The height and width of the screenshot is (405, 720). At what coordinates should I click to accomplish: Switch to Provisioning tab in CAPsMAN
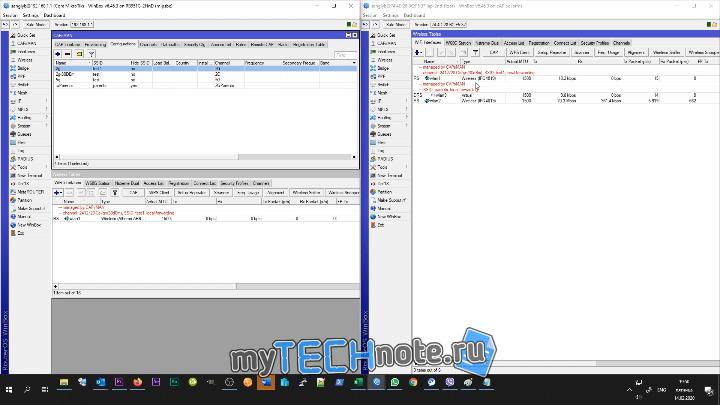click(96, 45)
